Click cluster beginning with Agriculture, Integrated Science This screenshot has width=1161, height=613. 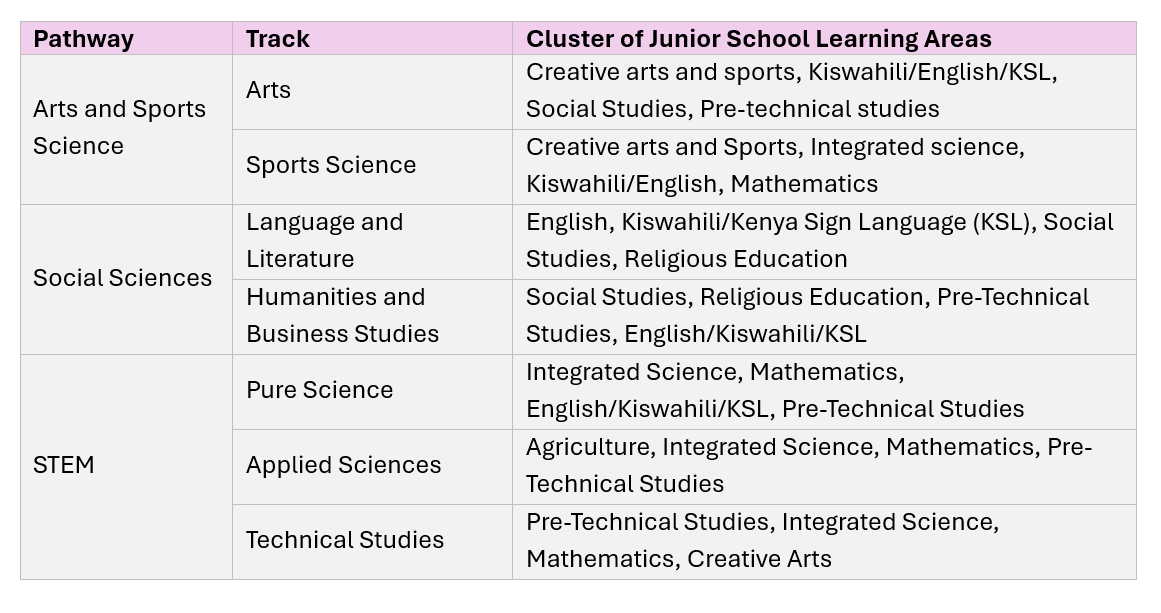coord(824,466)
